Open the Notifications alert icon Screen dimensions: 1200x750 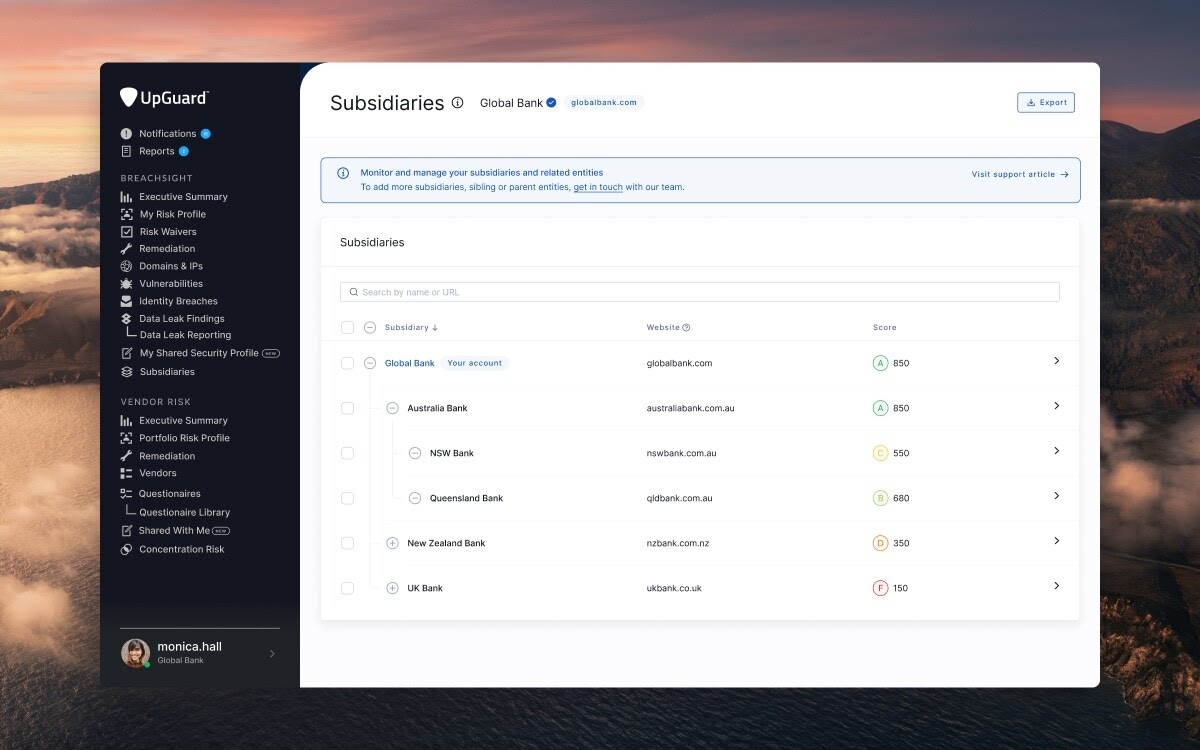126,133
